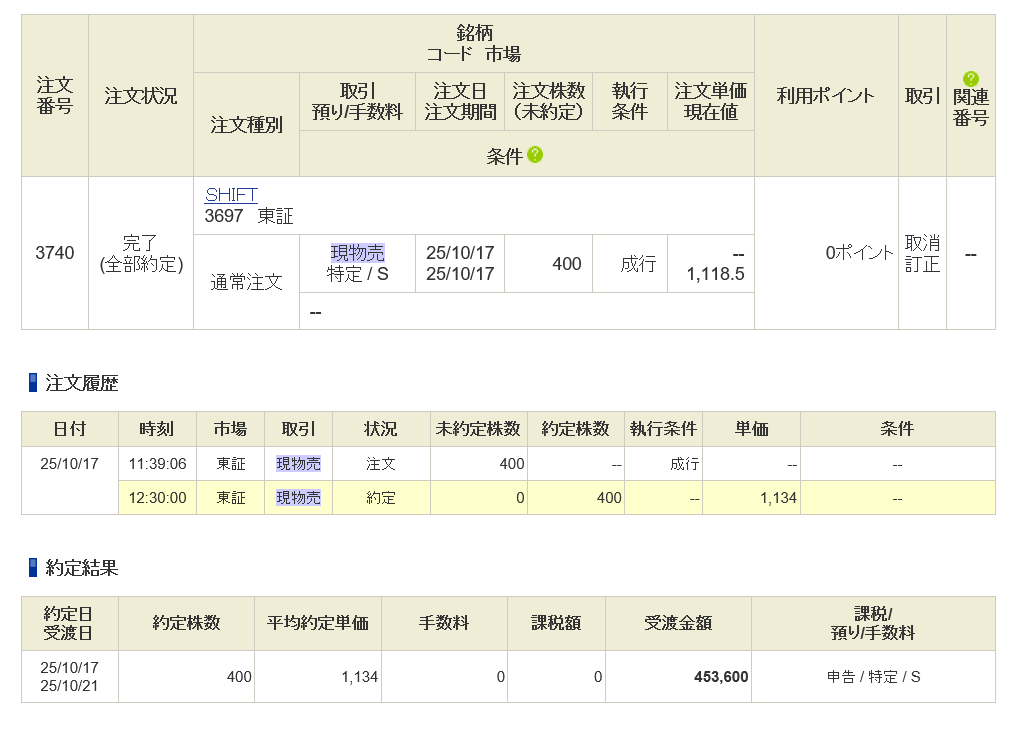1026x753 pixels.
Task: Click 訂正 in the 取引 column
Action: point(921,265)
